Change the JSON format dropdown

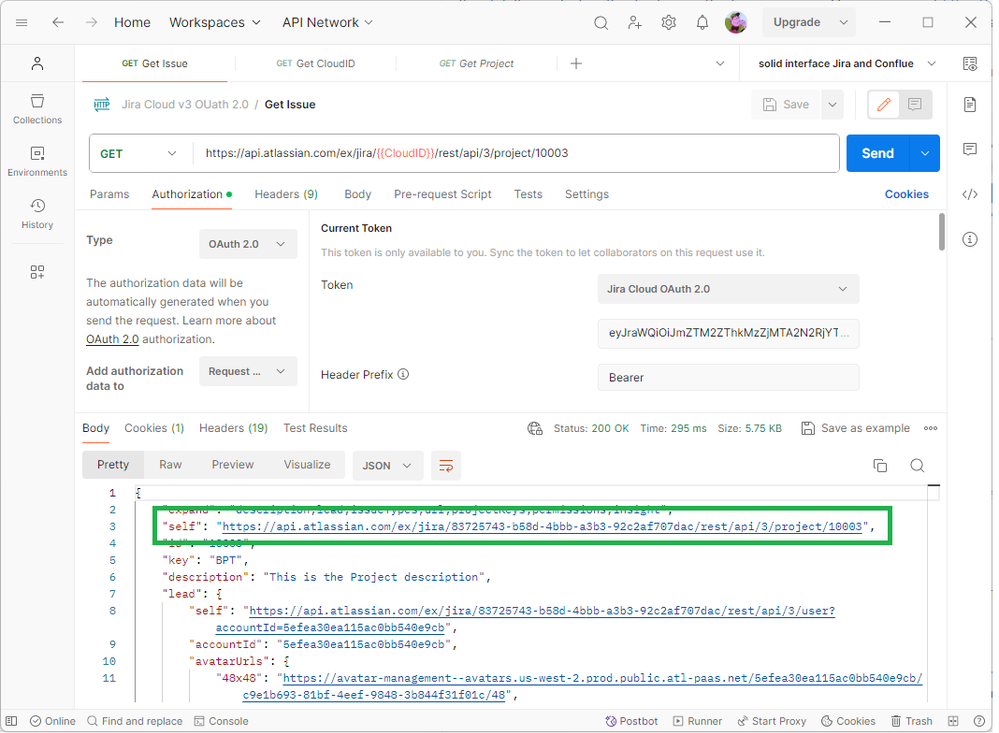(387, 466)
